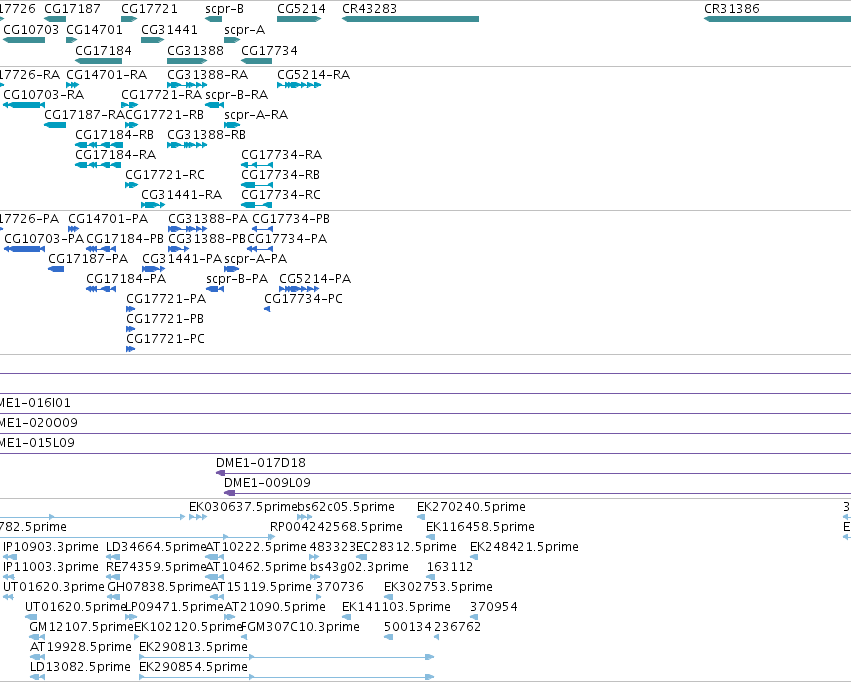Image resolution: width=851 pixels, height=682 pixels.
Task: Select transcript CG14701-RA
Action: pyautogui.click(x=73, y=85)
